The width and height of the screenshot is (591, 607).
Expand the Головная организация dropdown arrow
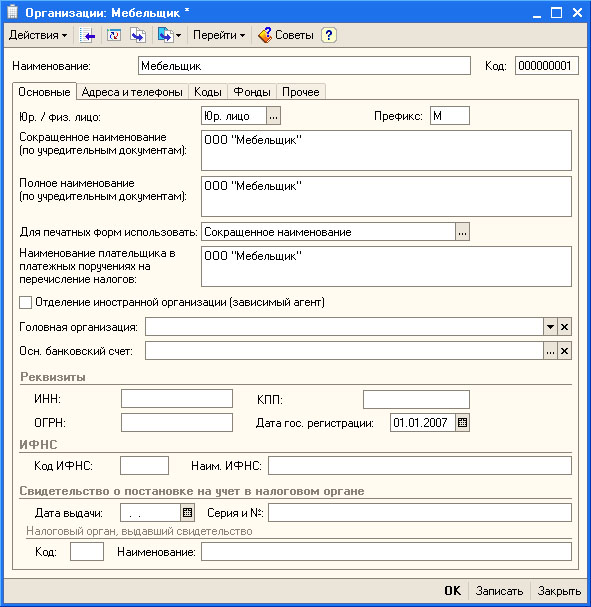(550, 327)
